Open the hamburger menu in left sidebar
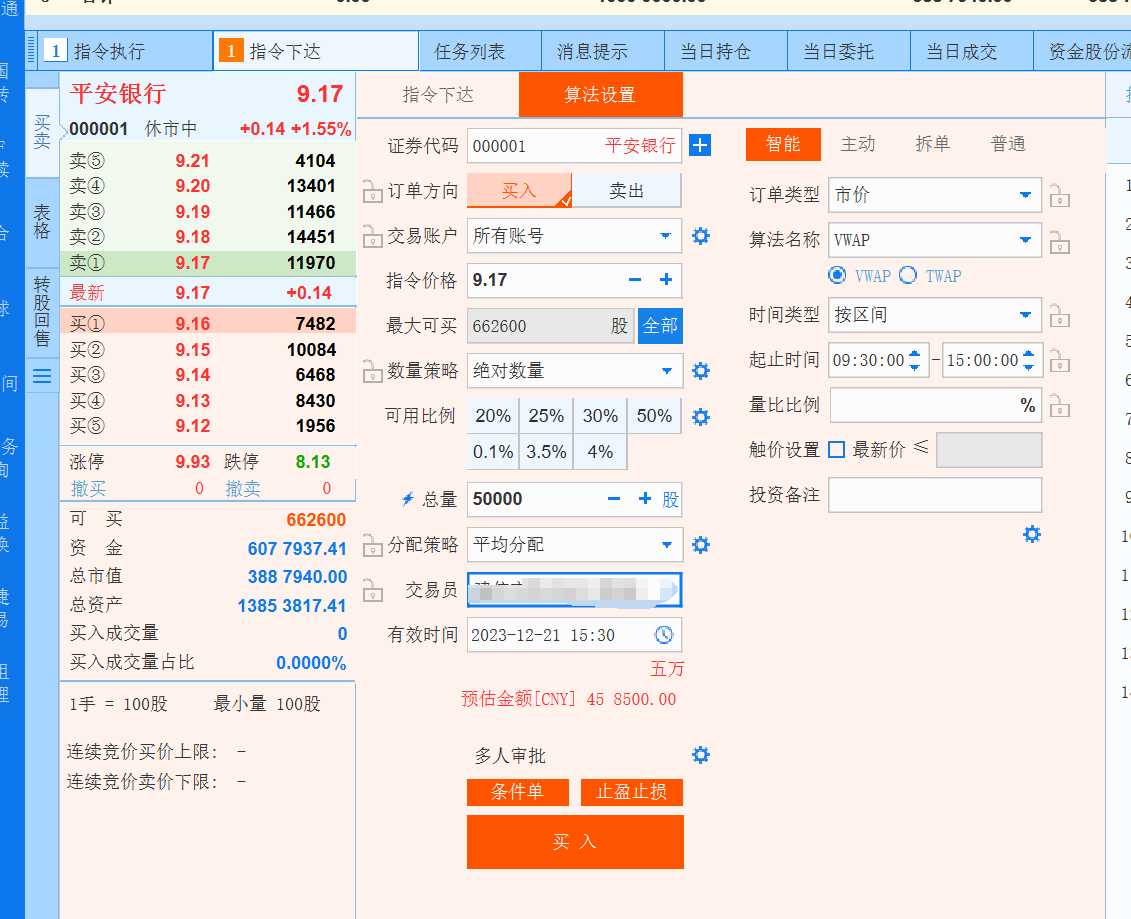This screenshot has width=1131, height=919. (42, 376)
